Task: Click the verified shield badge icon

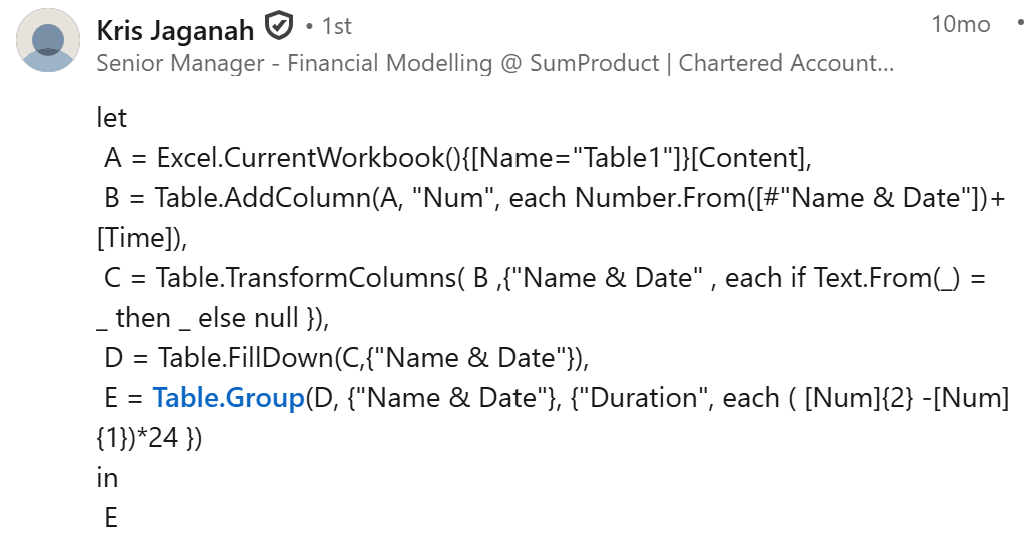Action: tap(279, 26)
